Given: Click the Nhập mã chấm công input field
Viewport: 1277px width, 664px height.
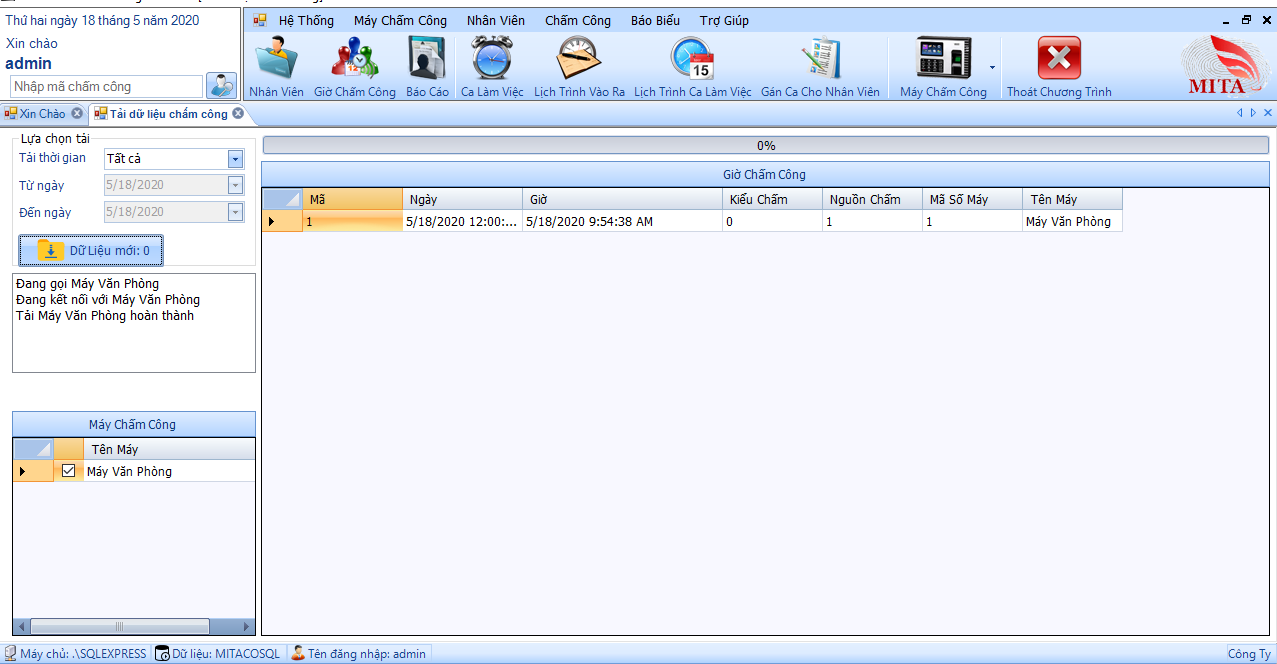Looking at the screenshot, I should 106,87.
